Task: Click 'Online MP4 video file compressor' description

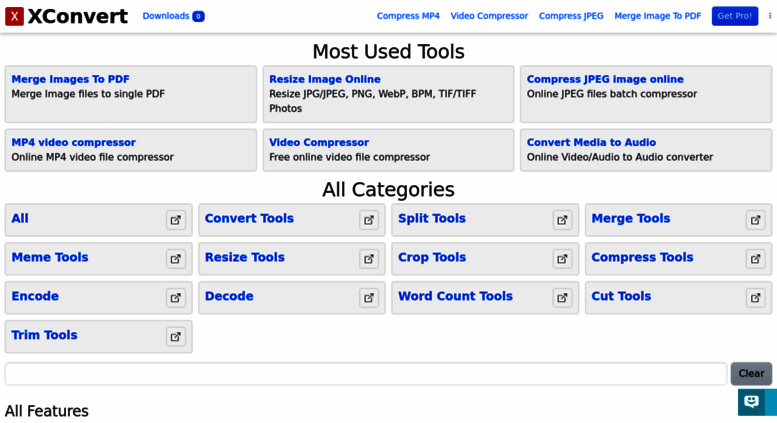Action: coord(93,157)
